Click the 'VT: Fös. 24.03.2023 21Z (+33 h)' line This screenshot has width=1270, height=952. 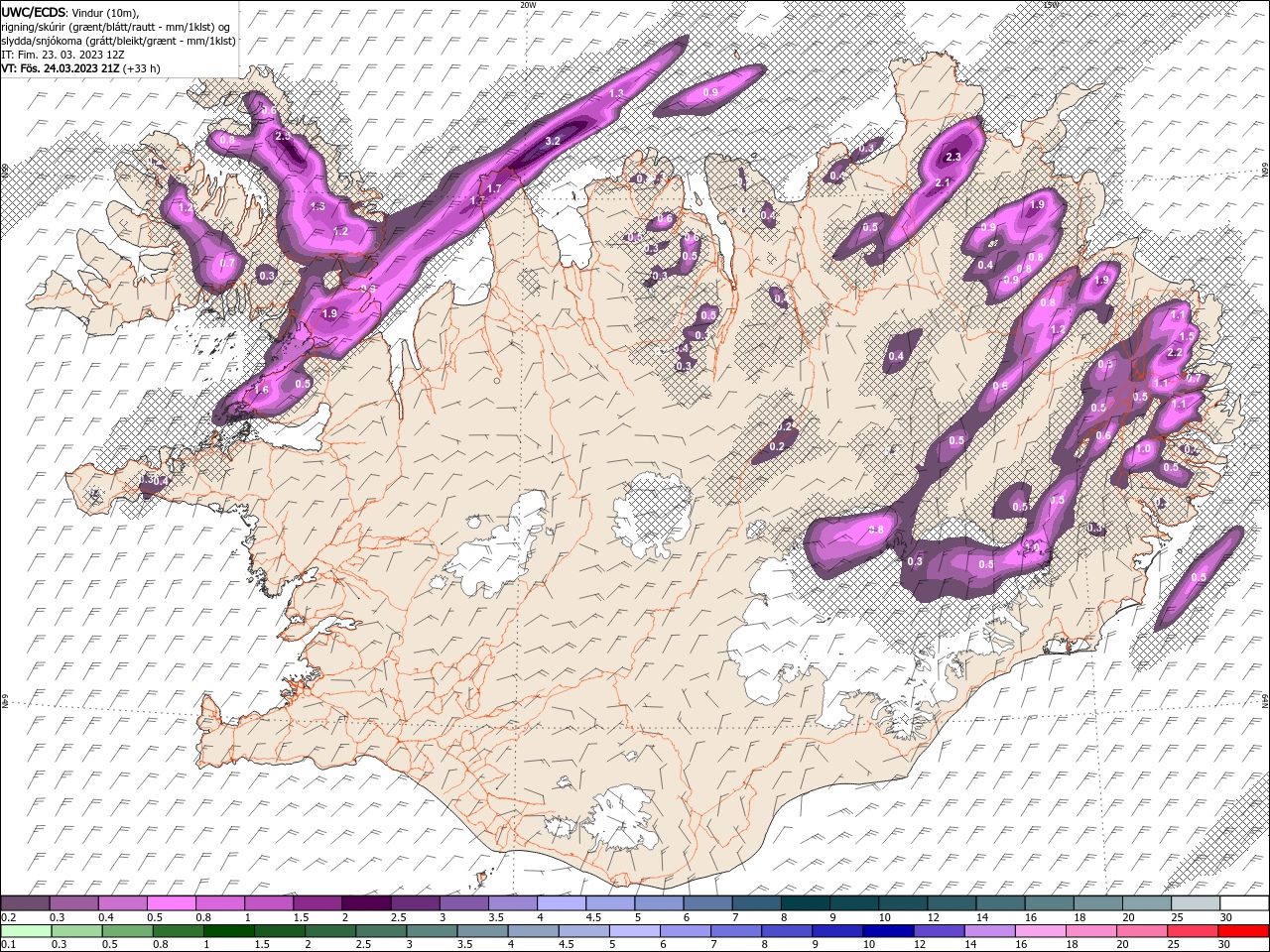[81, 68]
